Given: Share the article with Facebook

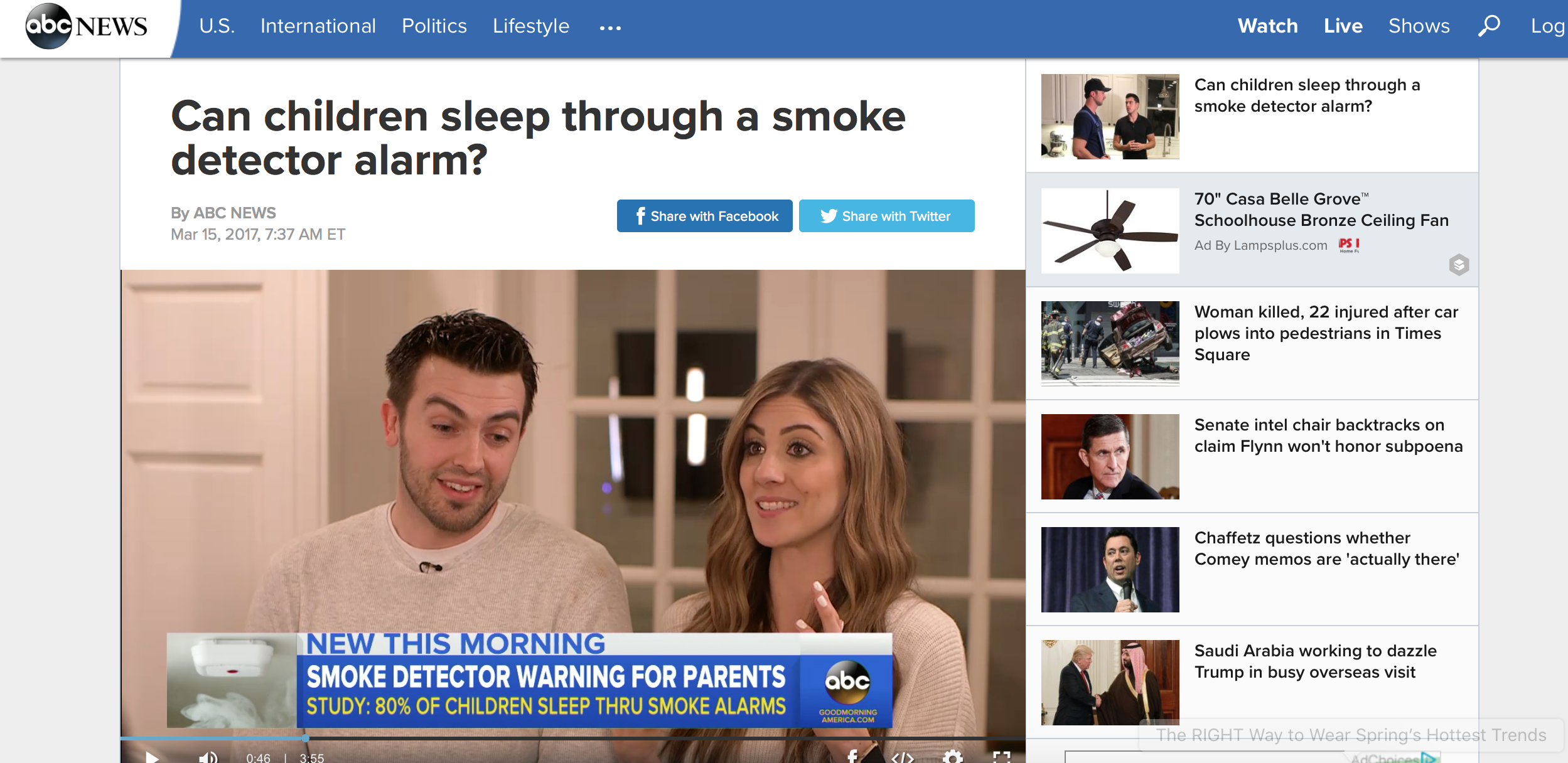Looking at the screenshot, I should (705, 216).
